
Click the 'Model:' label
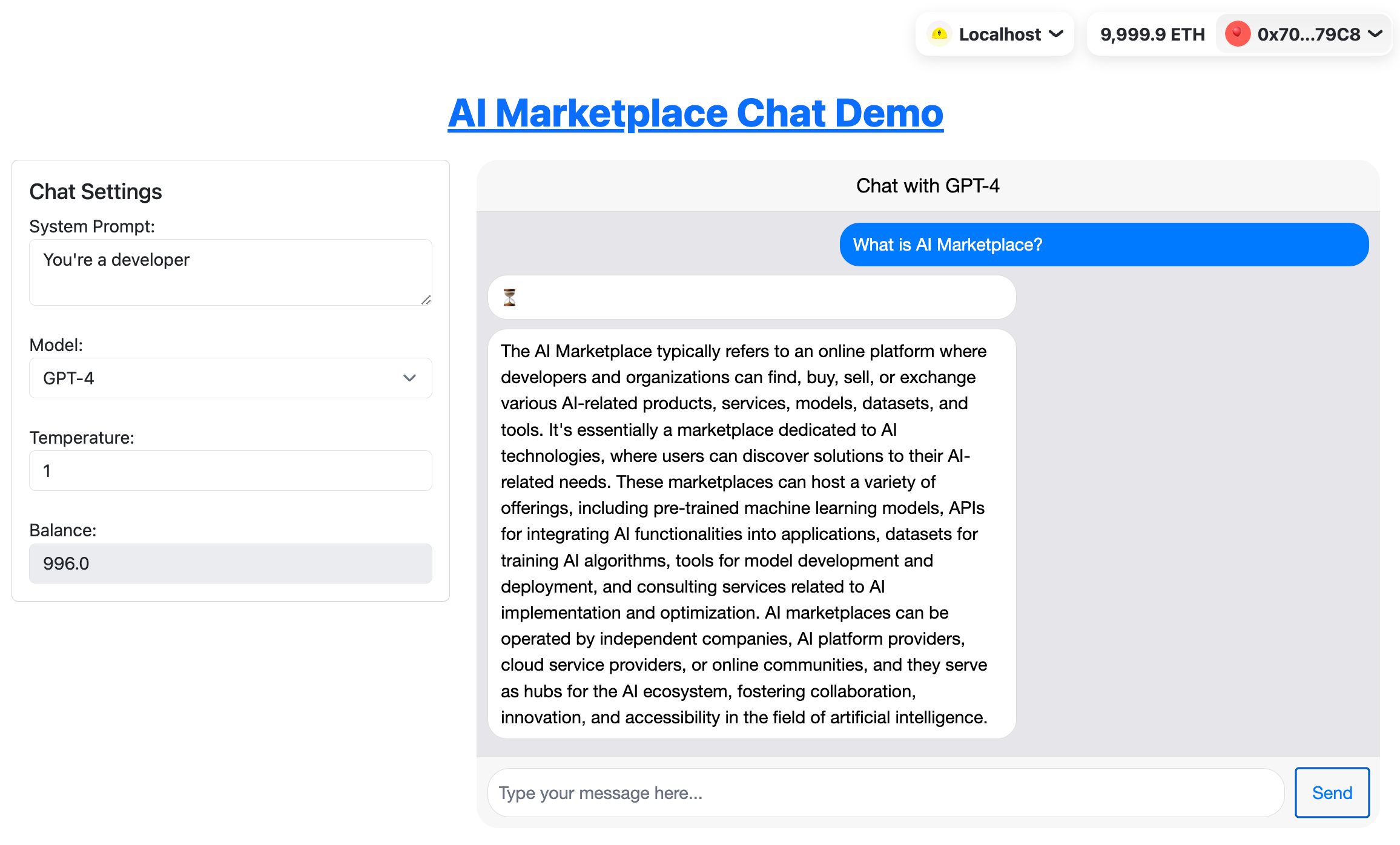[56, 345]
